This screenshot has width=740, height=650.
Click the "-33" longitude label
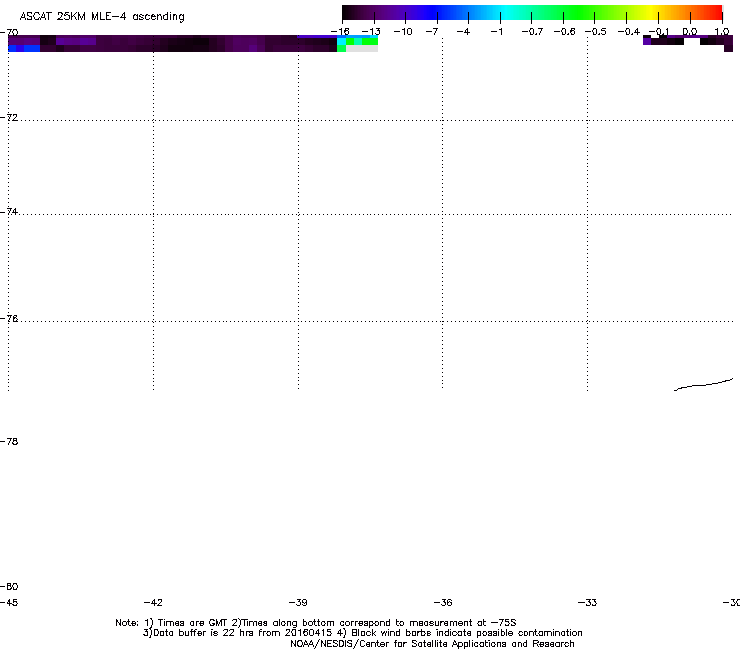[x=587, y=602]
